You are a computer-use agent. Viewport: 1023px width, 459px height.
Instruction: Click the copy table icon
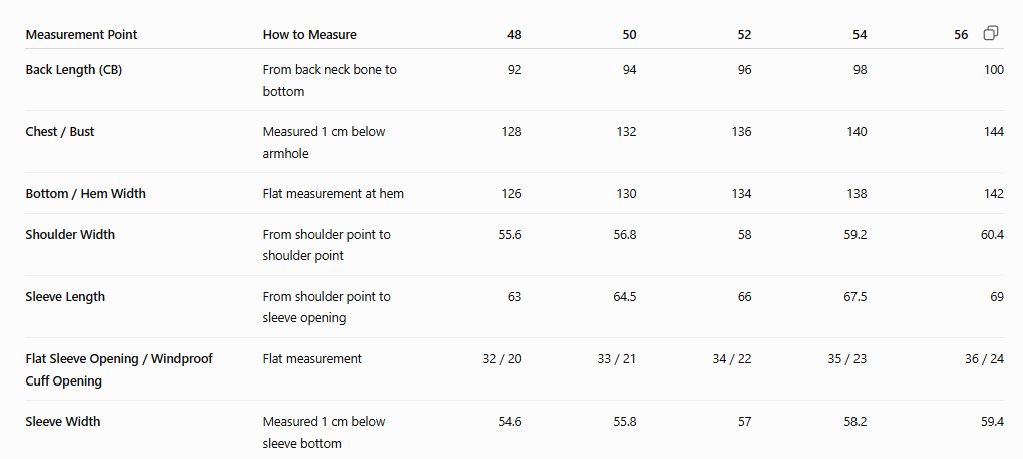tap(990, 33)
